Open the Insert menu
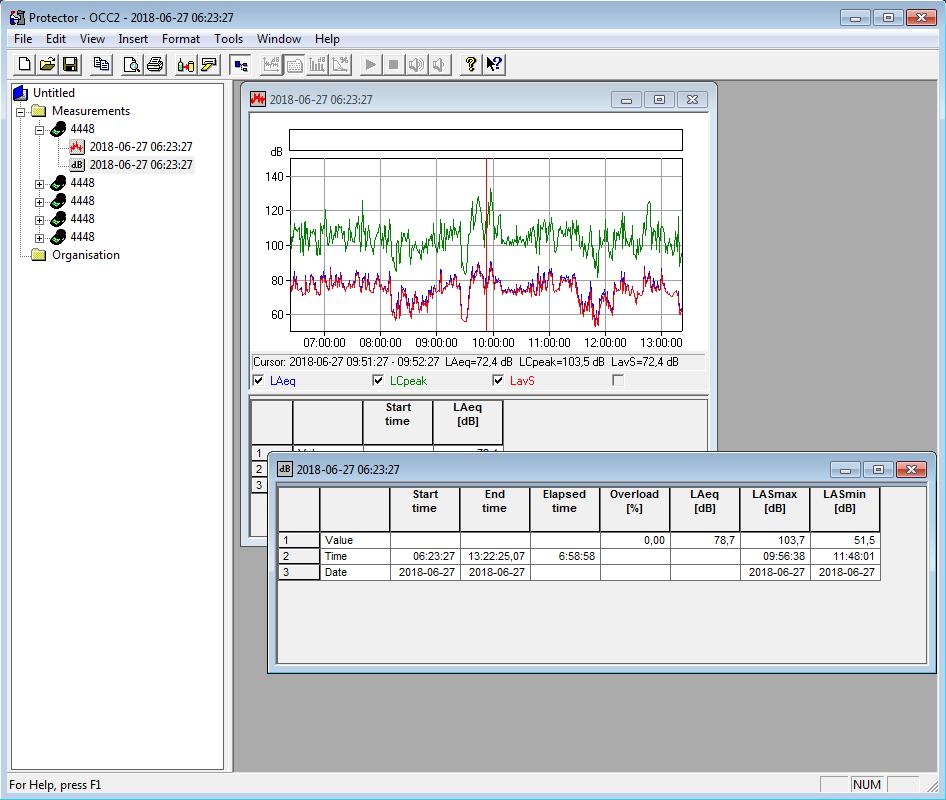The height and width of the screenshot is (800, 946). (133, 39)
